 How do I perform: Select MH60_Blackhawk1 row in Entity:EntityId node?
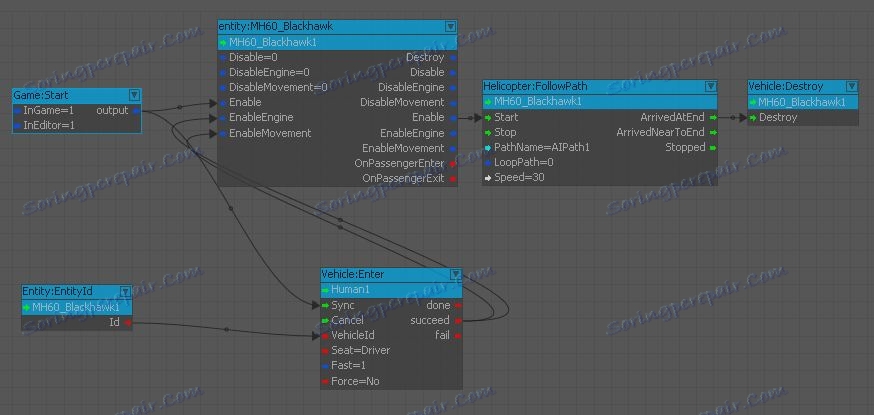[x=77, y=307]
